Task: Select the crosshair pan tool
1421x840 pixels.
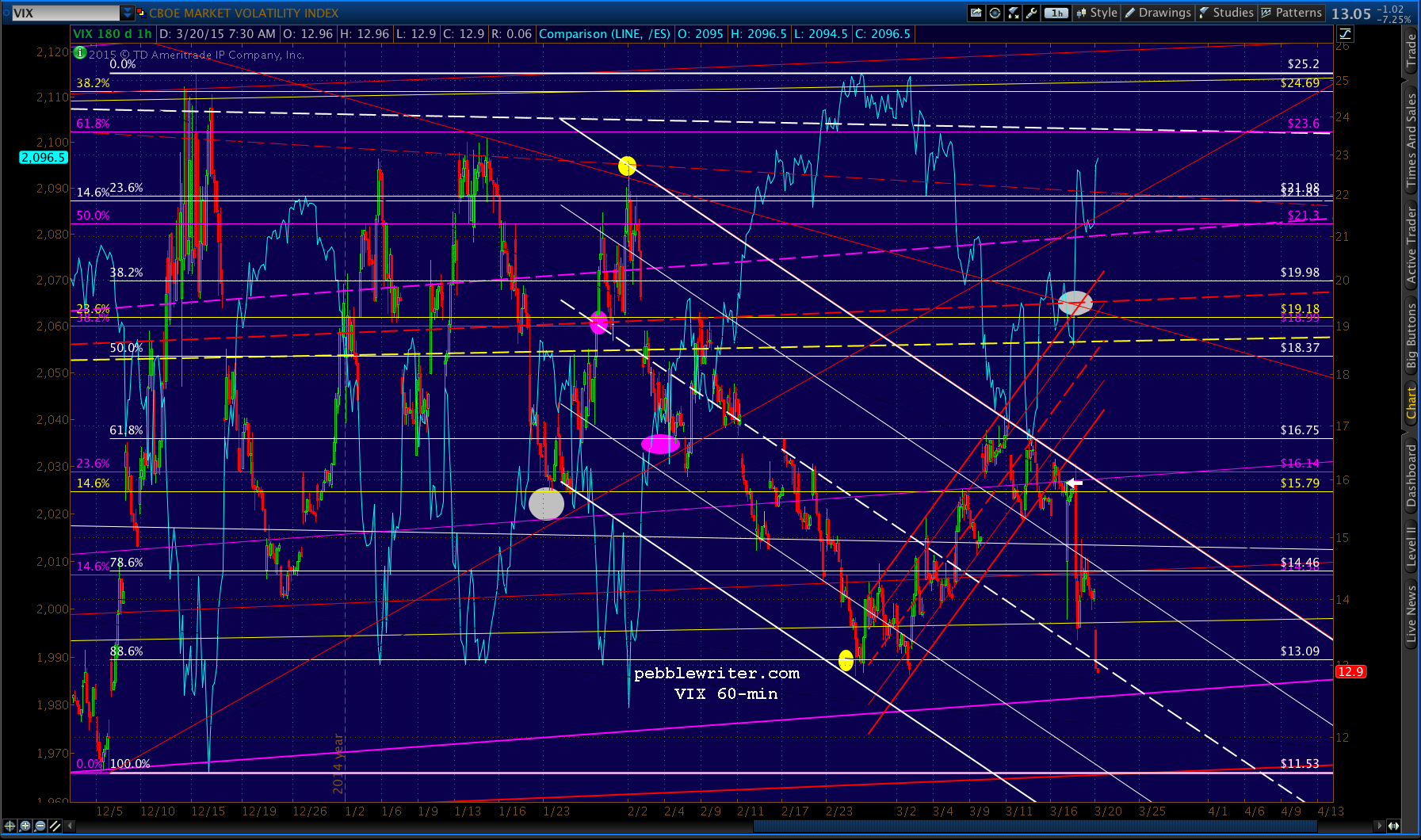Action: 10,826
